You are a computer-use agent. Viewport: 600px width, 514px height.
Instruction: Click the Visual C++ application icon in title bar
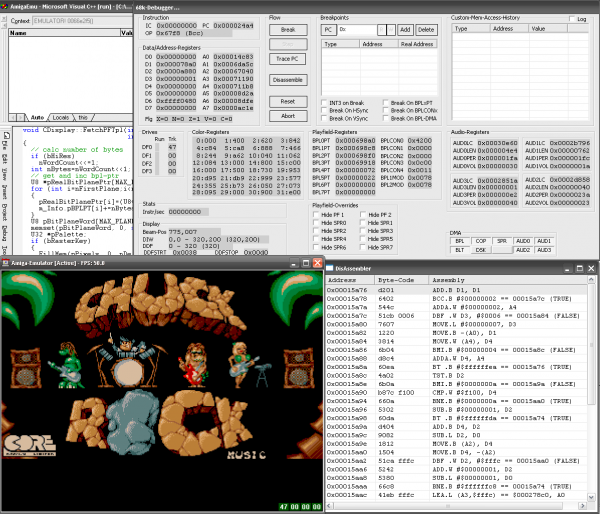click(4, 7)
